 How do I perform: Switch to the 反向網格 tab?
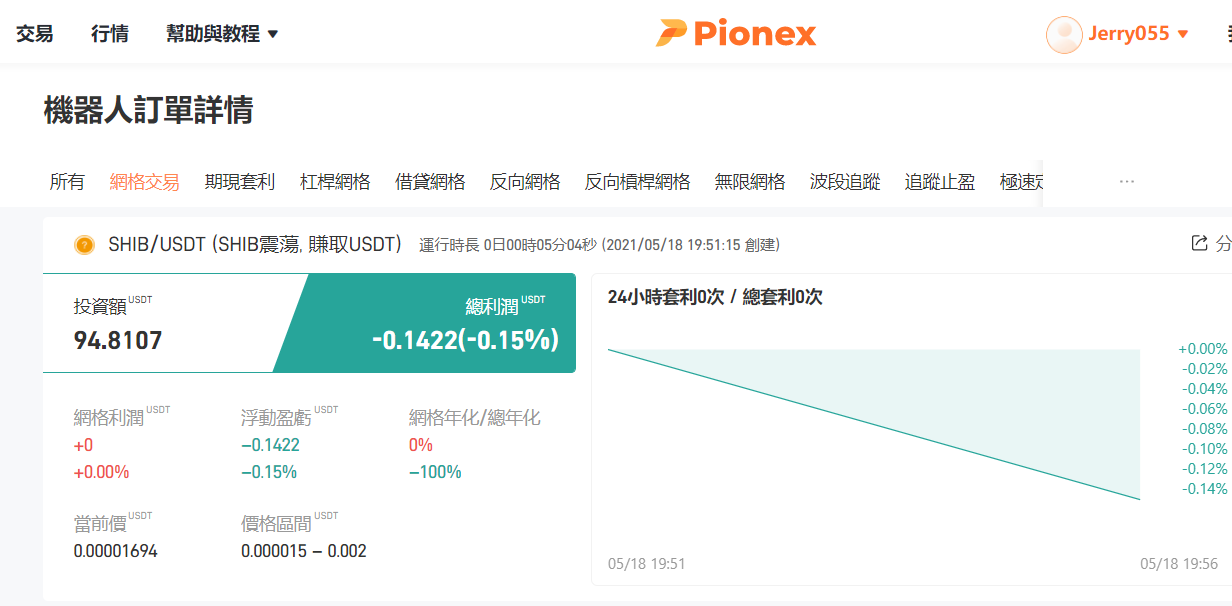click(525, 182)
